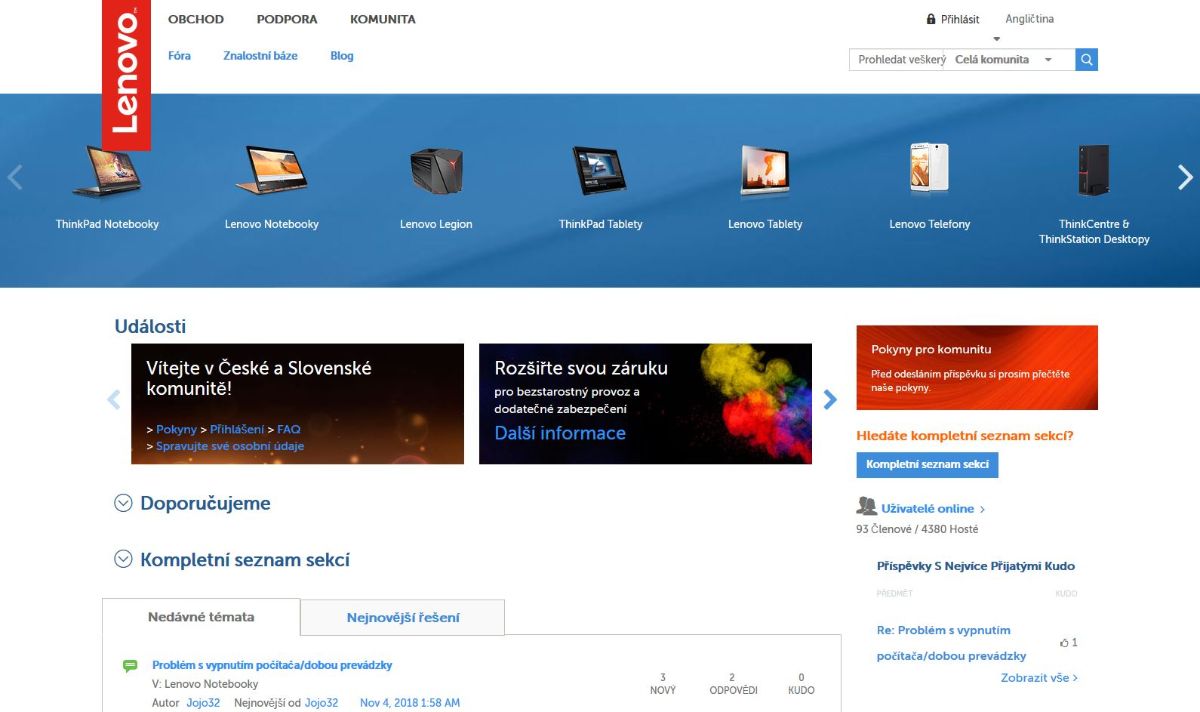Click the blue search magnifier button
Viewport: 1200px width, 712px height.
coord(1087,60)
